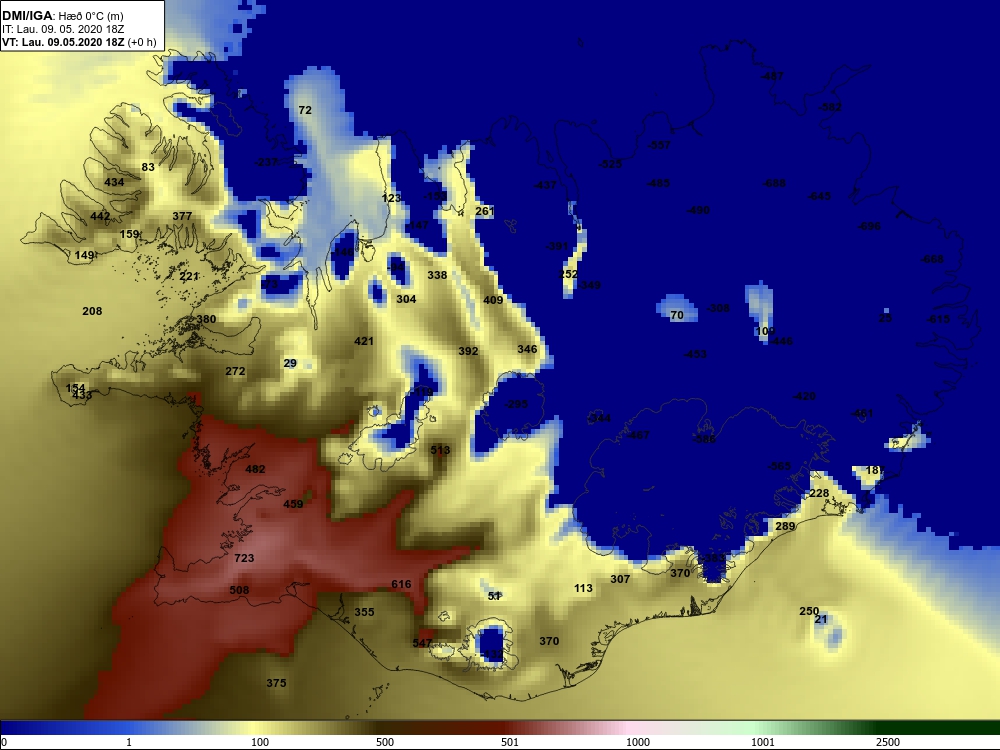
Task: Click the title text 'DMI/IGA: Hæð 0°C (m)'
Action: point(62,16)
